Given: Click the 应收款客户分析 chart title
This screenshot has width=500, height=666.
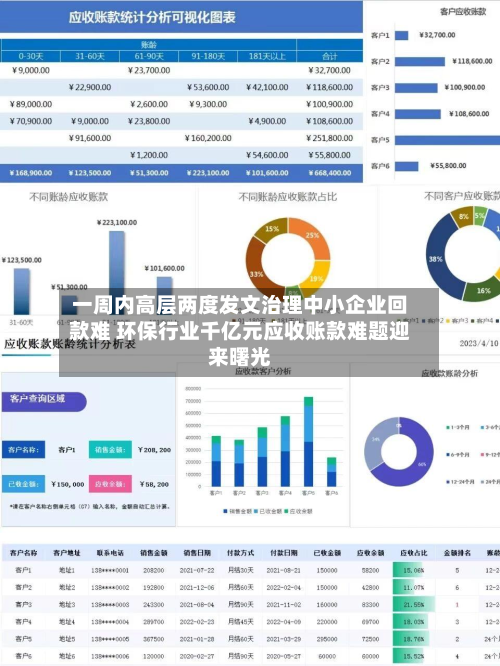Looking at the screenshot, I should coord(263,371).
